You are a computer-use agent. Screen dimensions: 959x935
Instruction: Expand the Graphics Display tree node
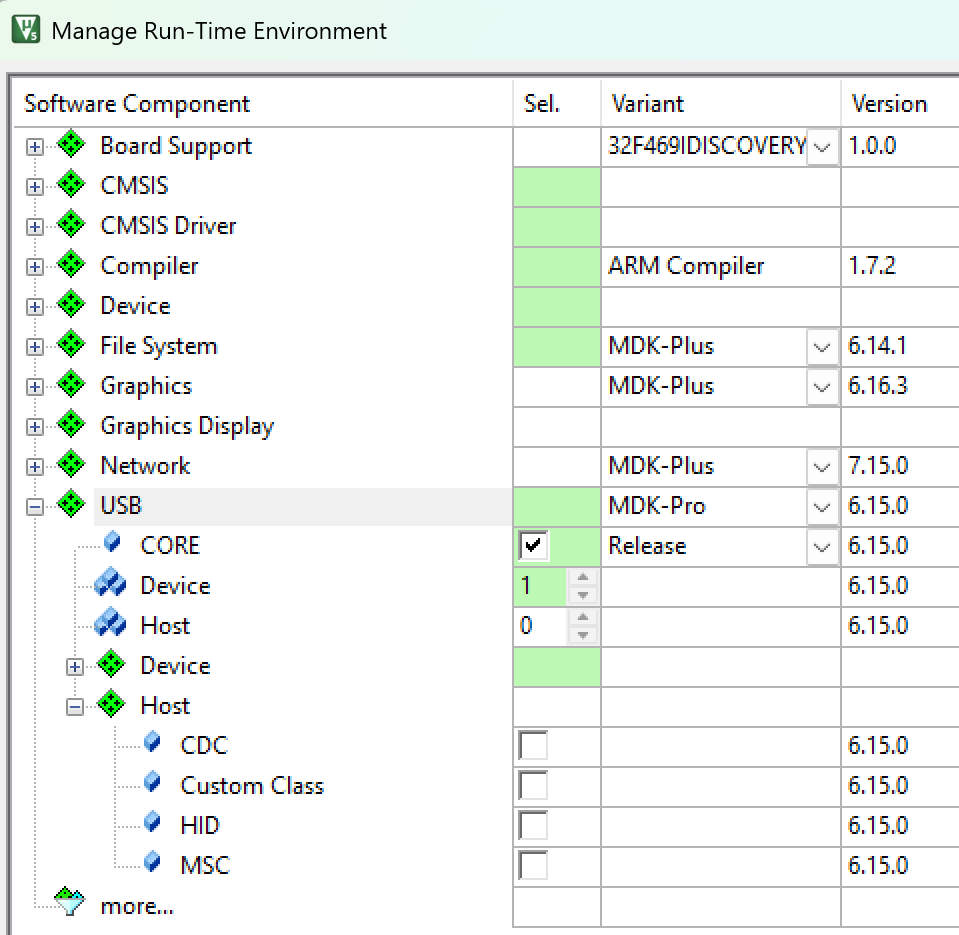point(35,427)
